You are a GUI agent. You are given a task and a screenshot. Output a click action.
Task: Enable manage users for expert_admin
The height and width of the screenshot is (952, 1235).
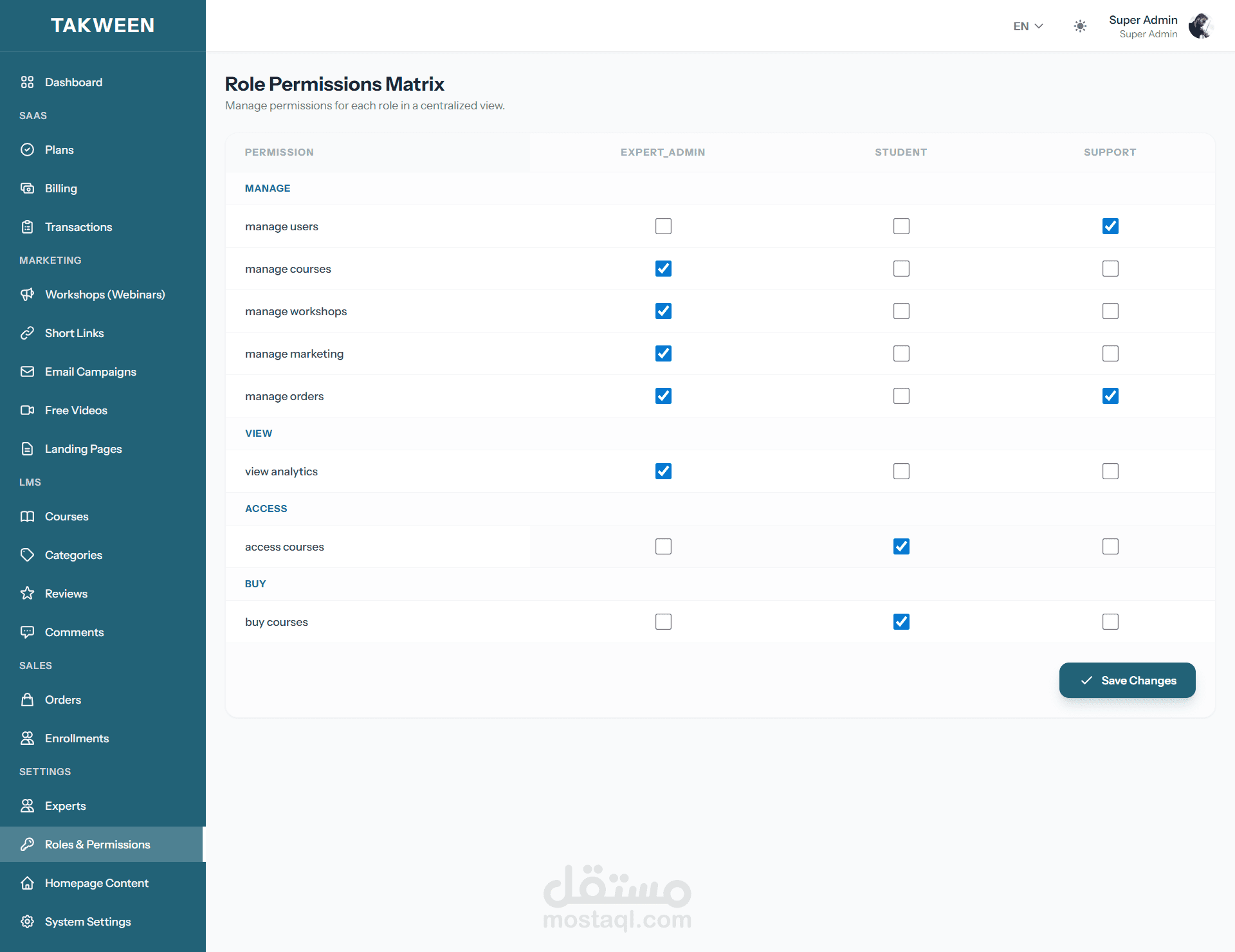point(663,226)
